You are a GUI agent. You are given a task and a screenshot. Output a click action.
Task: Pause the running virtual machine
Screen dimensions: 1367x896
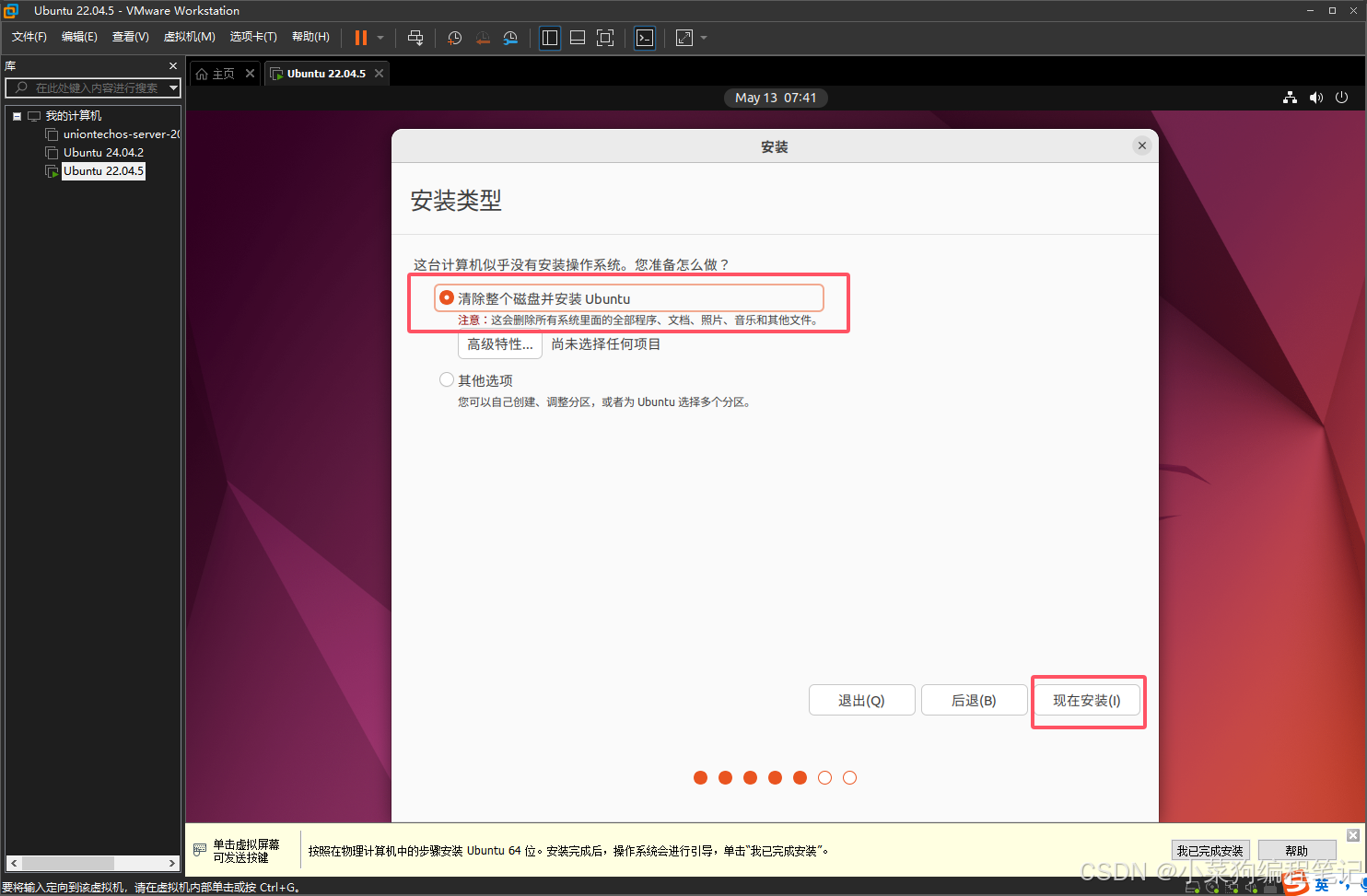point(359,38)
